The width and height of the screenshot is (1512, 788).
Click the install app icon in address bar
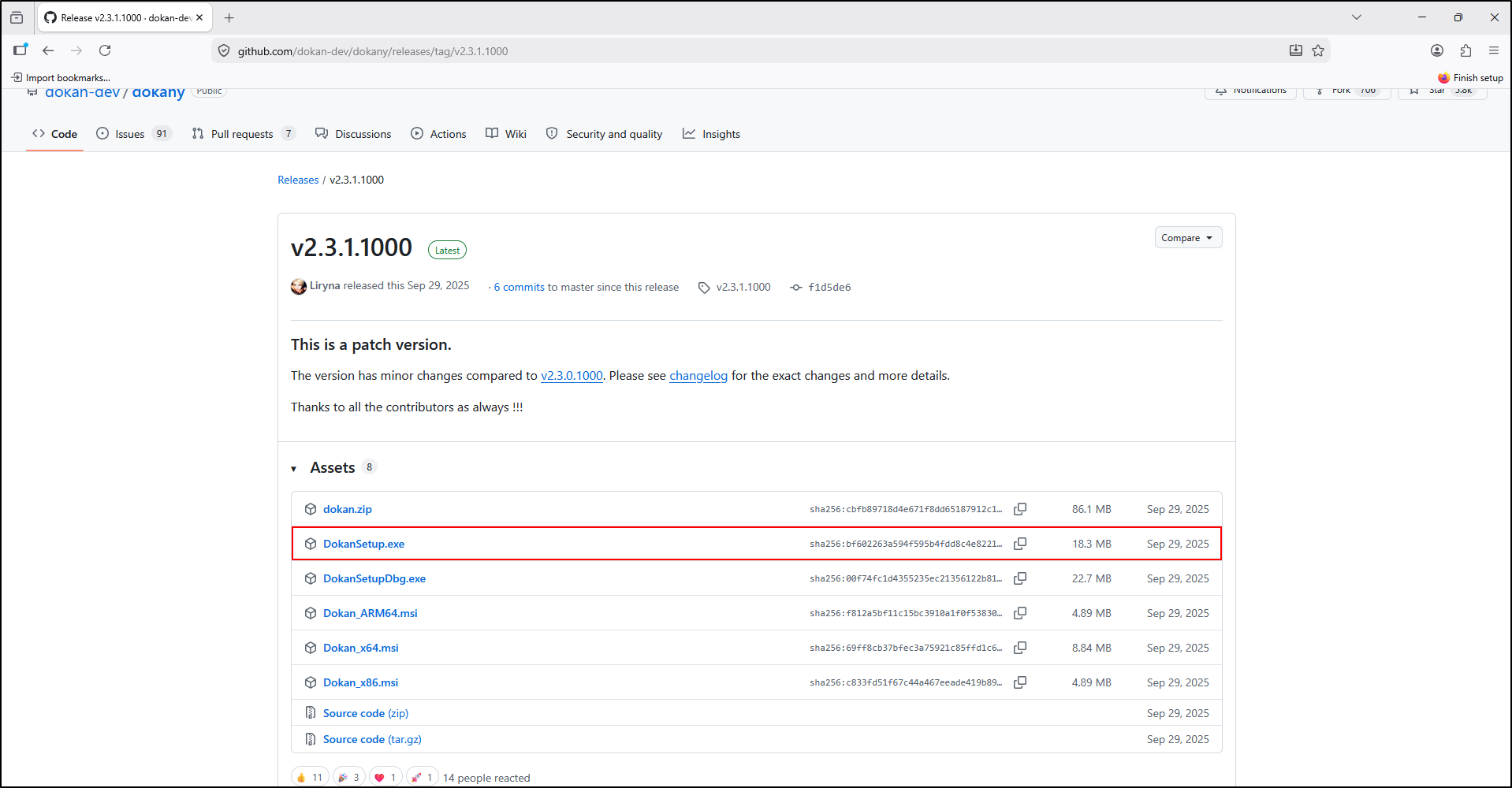[1296, 50]
